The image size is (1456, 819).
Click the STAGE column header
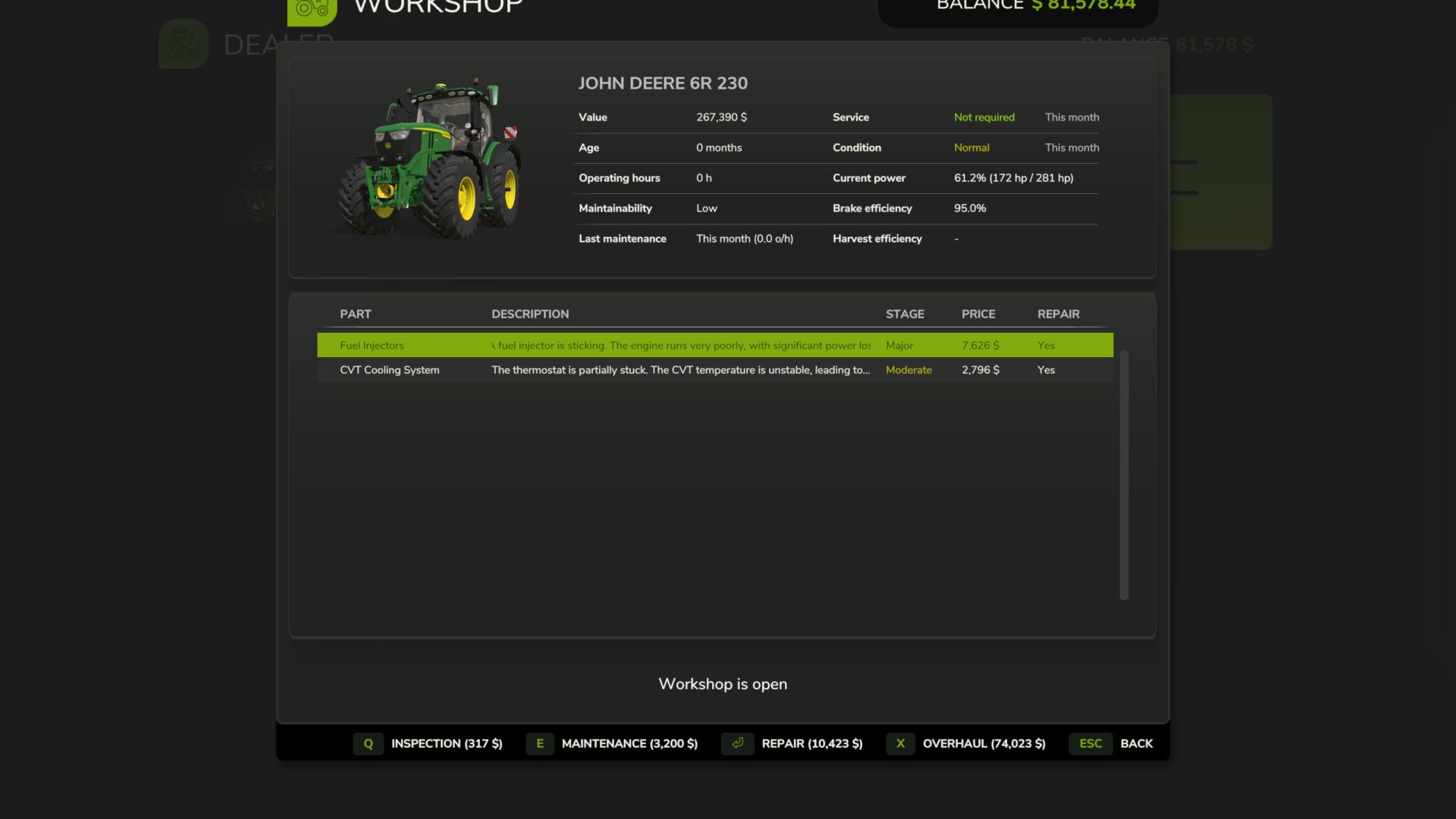click(x=905, y=314)
